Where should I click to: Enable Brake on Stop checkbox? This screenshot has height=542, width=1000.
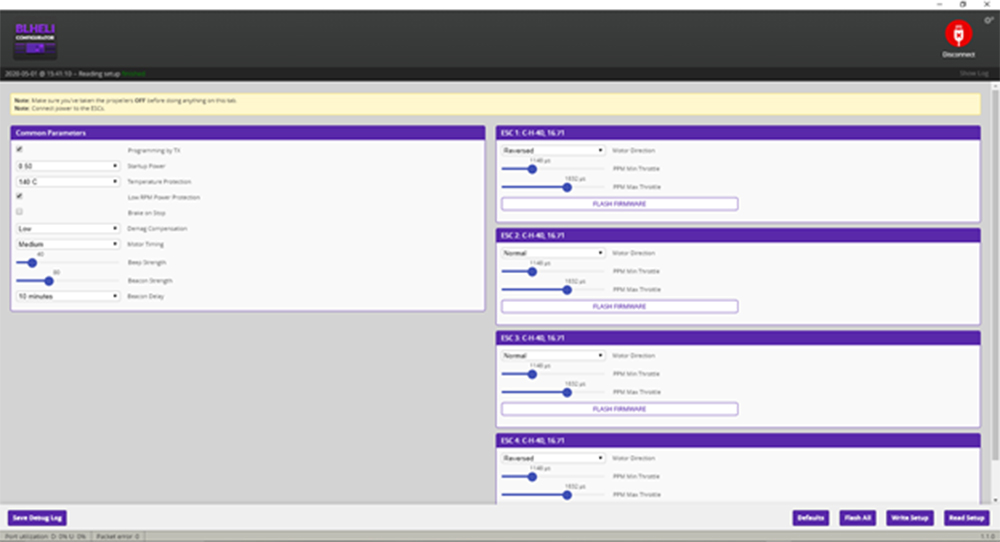(19, 212)
